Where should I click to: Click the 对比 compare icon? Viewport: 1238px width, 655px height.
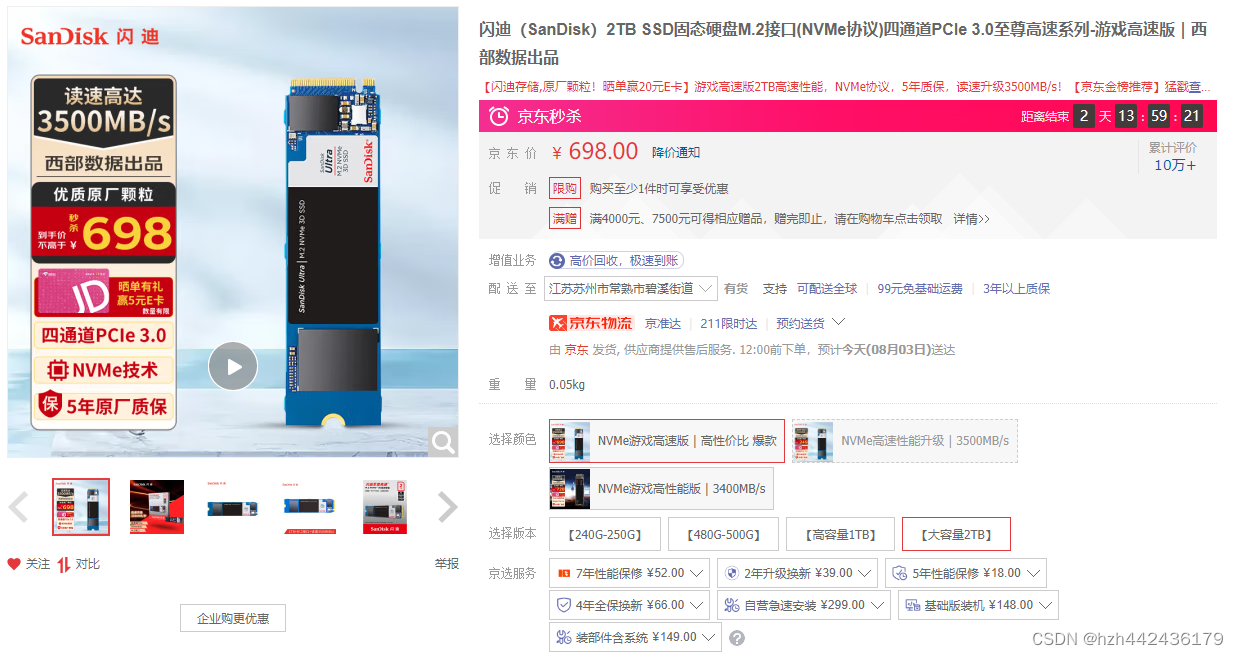click(63, 564)
